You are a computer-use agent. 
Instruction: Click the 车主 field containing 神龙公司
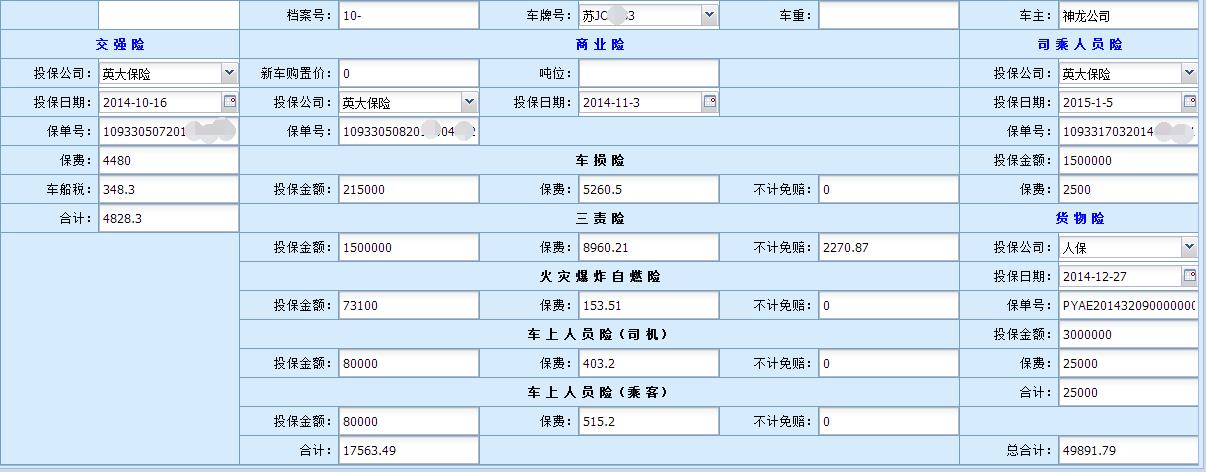[1127, 16]
